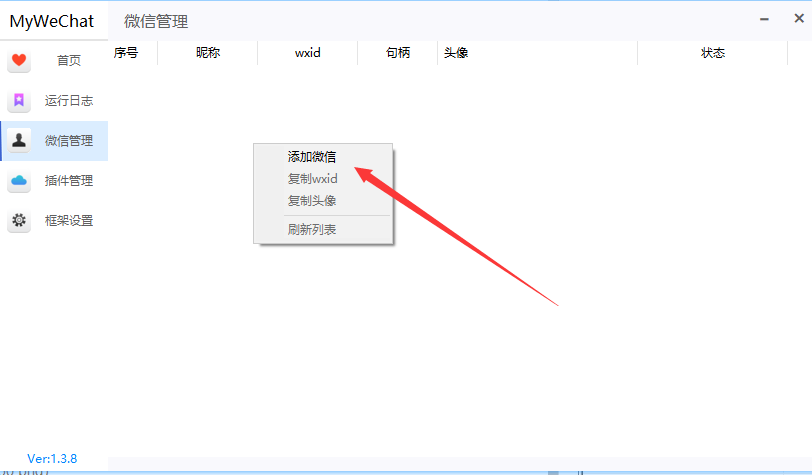Click the wxid column header

pos(308,53)
